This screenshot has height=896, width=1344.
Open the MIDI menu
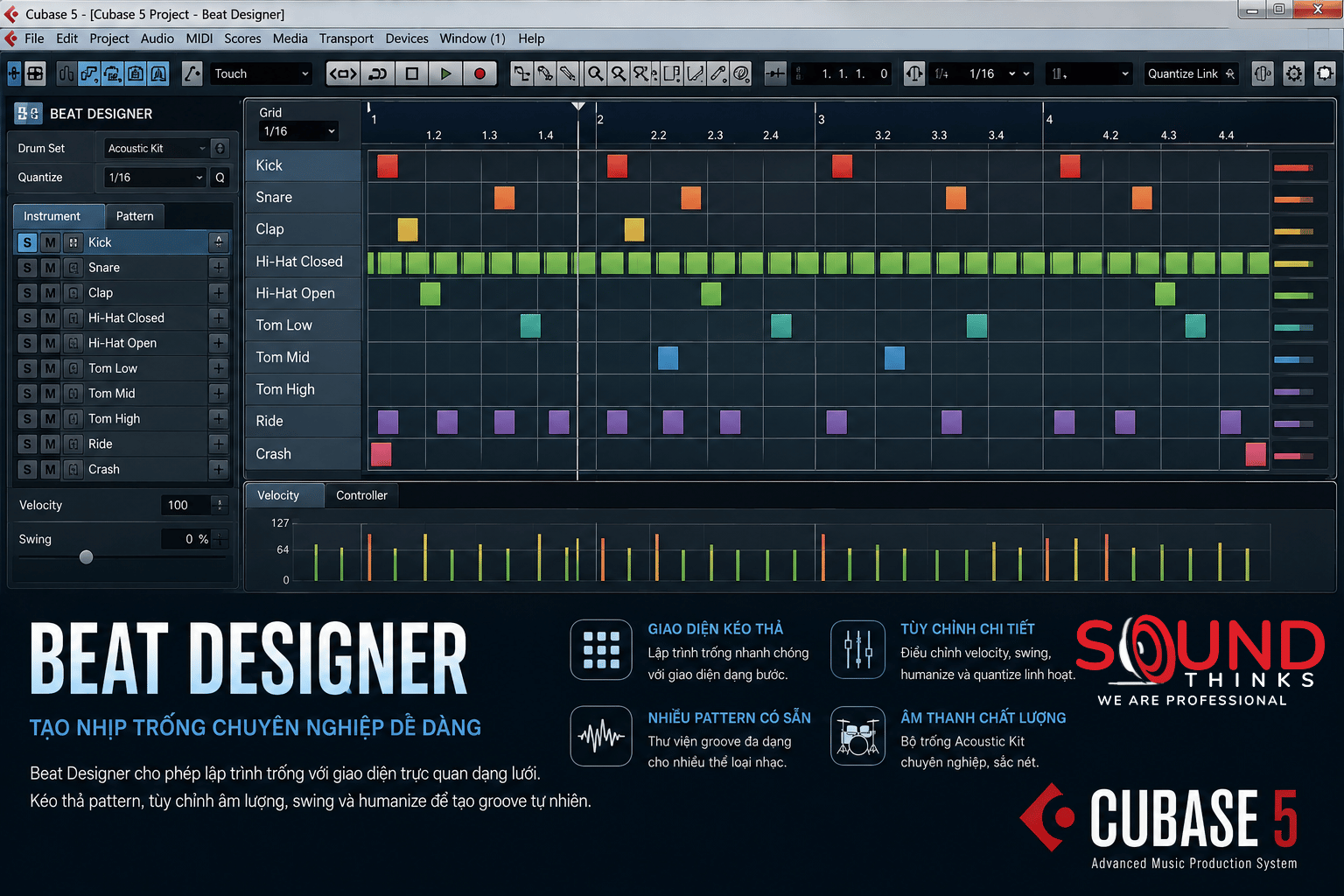[x=199, y=38]
